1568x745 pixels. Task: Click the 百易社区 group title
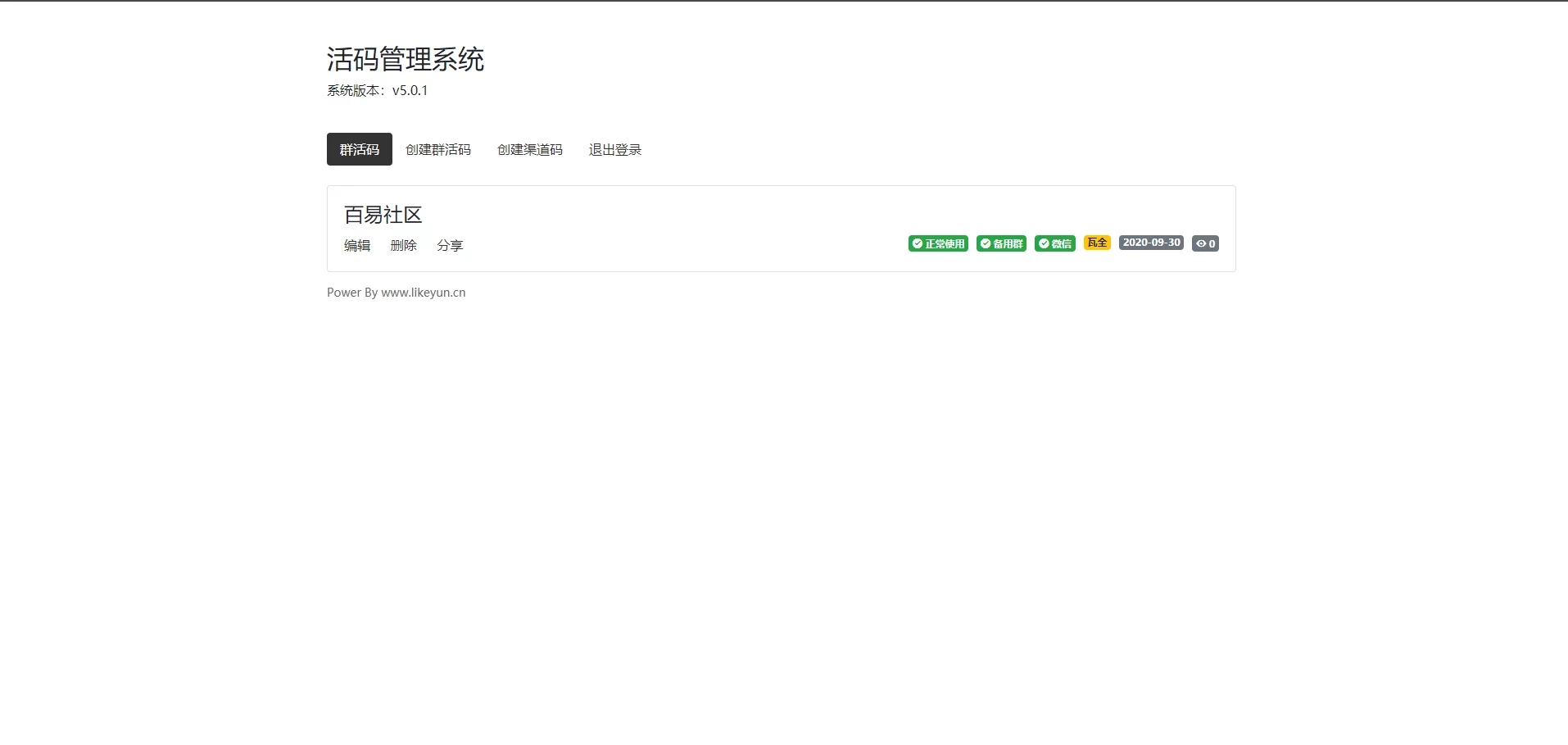(x=383, y=215)
